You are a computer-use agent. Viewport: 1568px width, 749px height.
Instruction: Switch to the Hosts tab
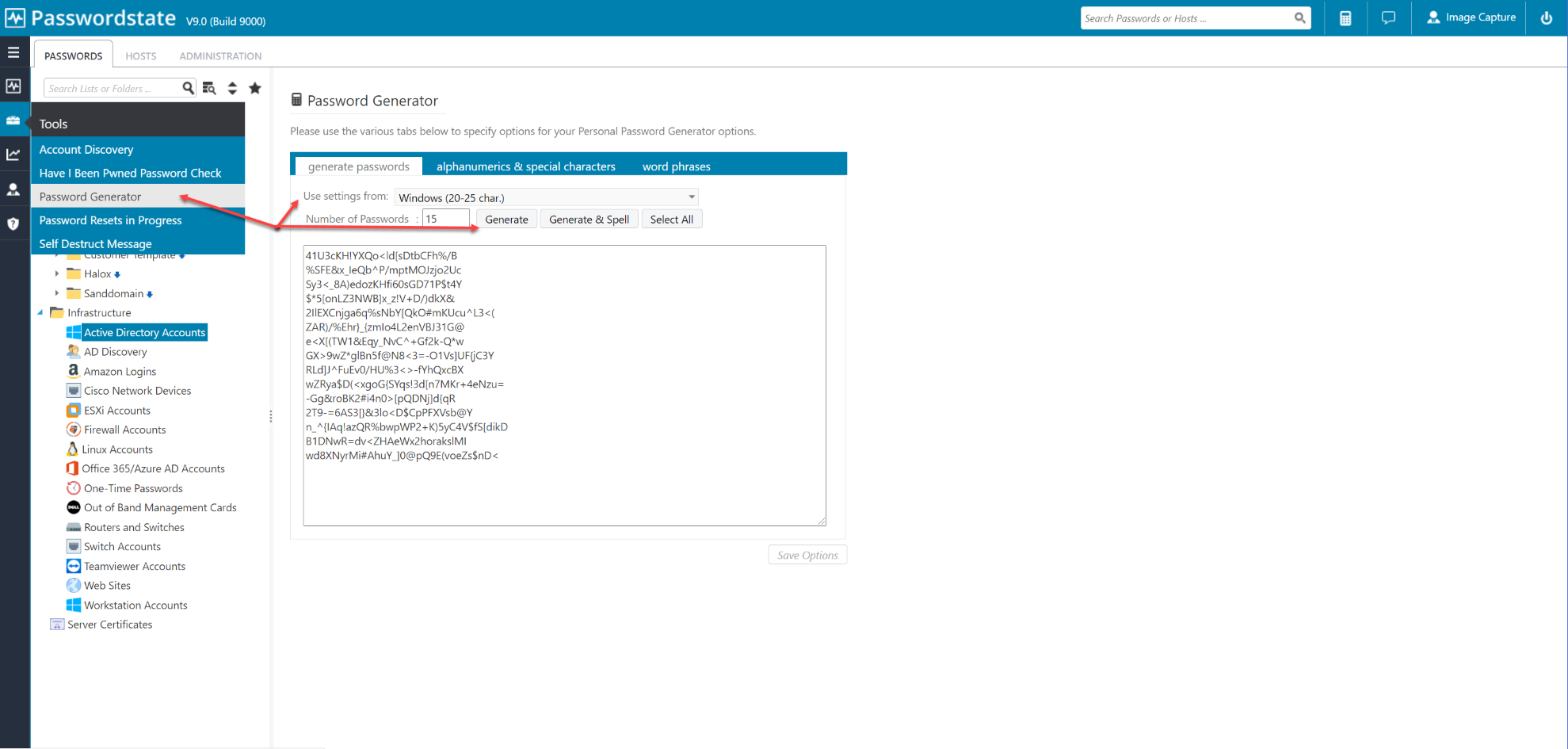pyautogui.click(x=141, y=55)
